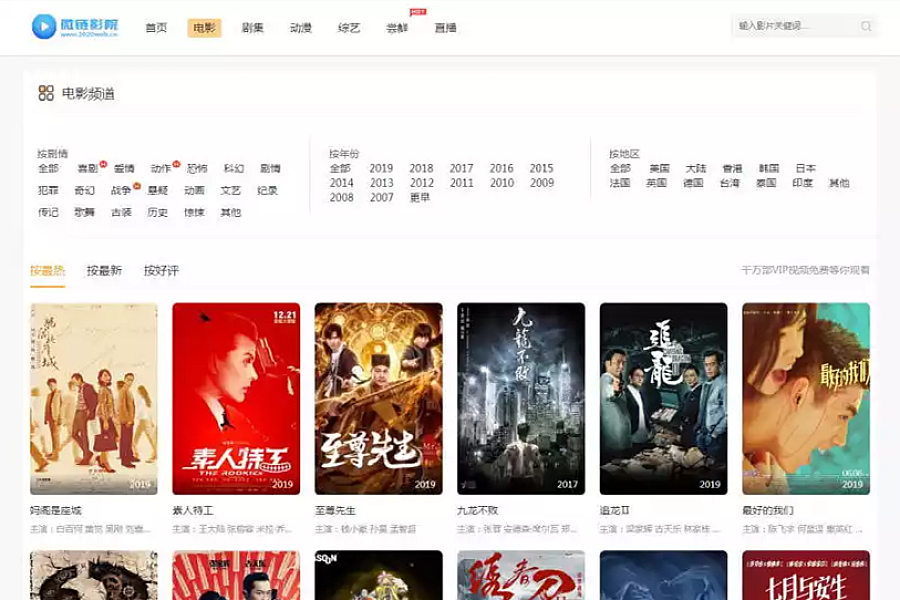Filter by genre 悬疑

coord(157,191)
